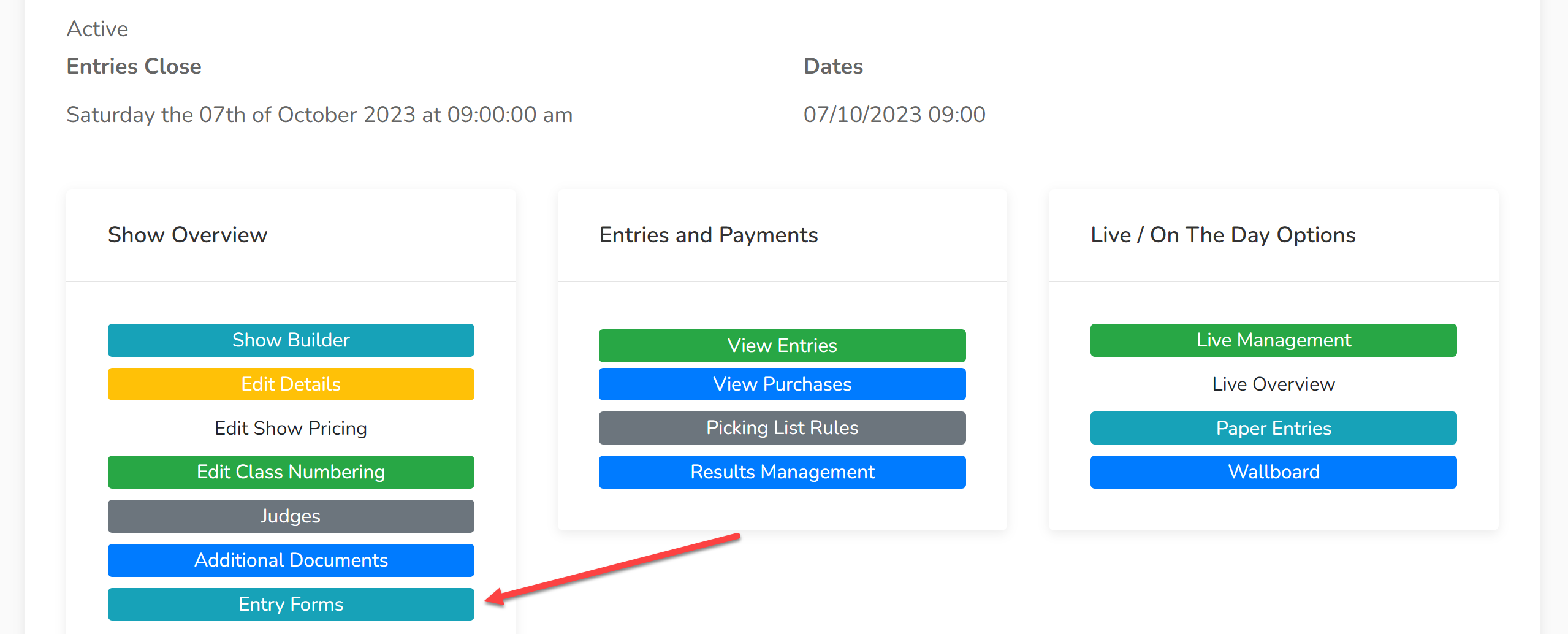Viewport: 1568px width, 634px height.
Task: Open Live Management
Action: coord(1273,340)
